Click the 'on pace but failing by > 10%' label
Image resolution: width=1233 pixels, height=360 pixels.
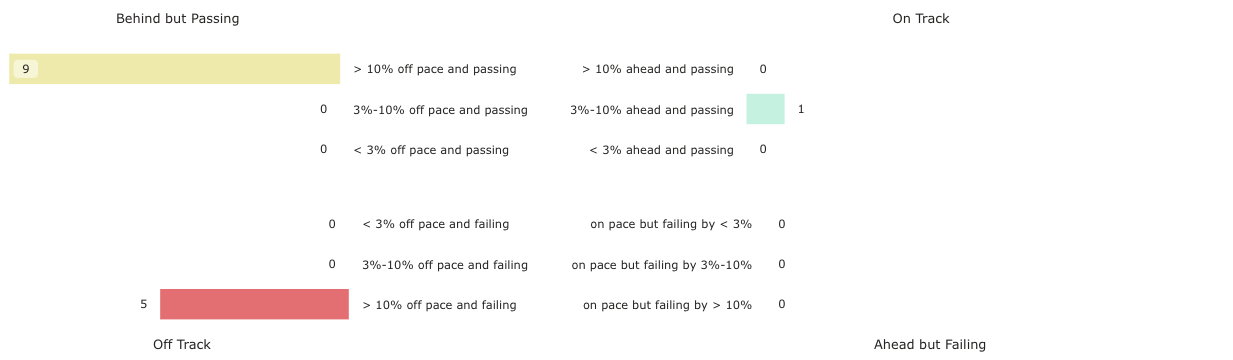pos(668,305)
